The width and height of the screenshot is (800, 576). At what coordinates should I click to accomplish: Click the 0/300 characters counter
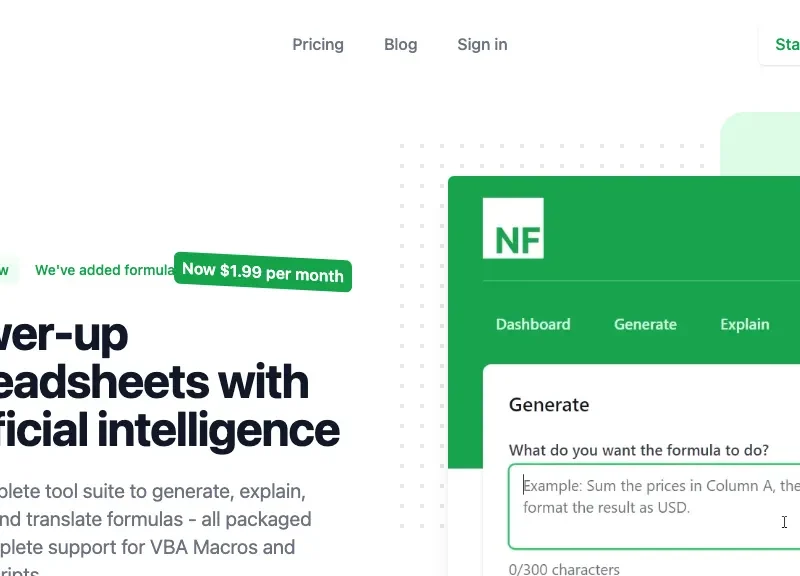[x=564, y=569]
